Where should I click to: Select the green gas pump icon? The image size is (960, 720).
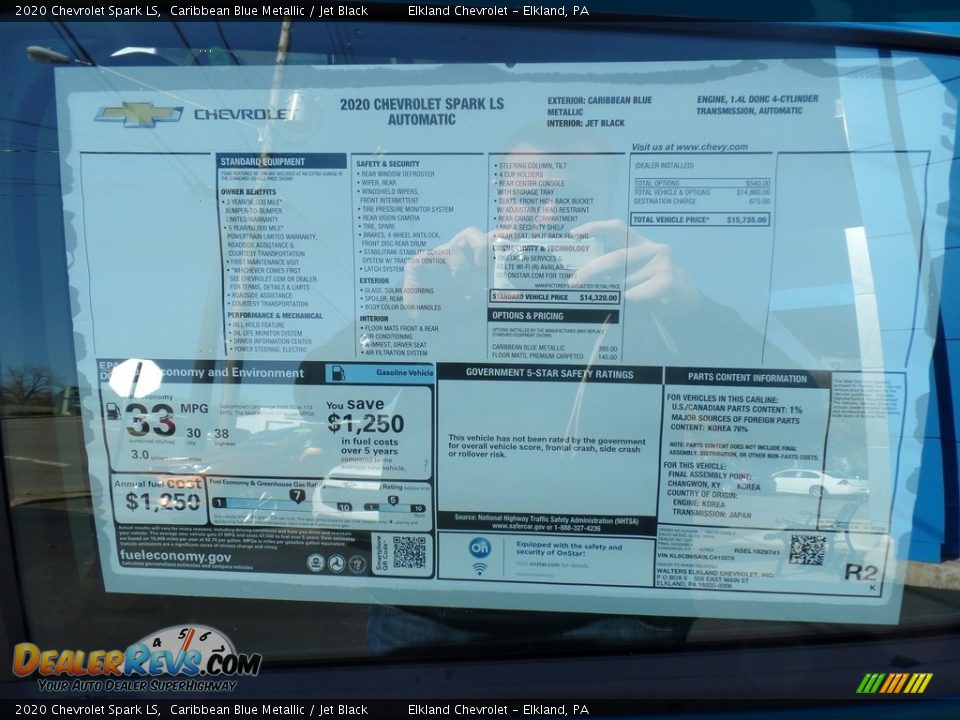click(x=338, y=375)
